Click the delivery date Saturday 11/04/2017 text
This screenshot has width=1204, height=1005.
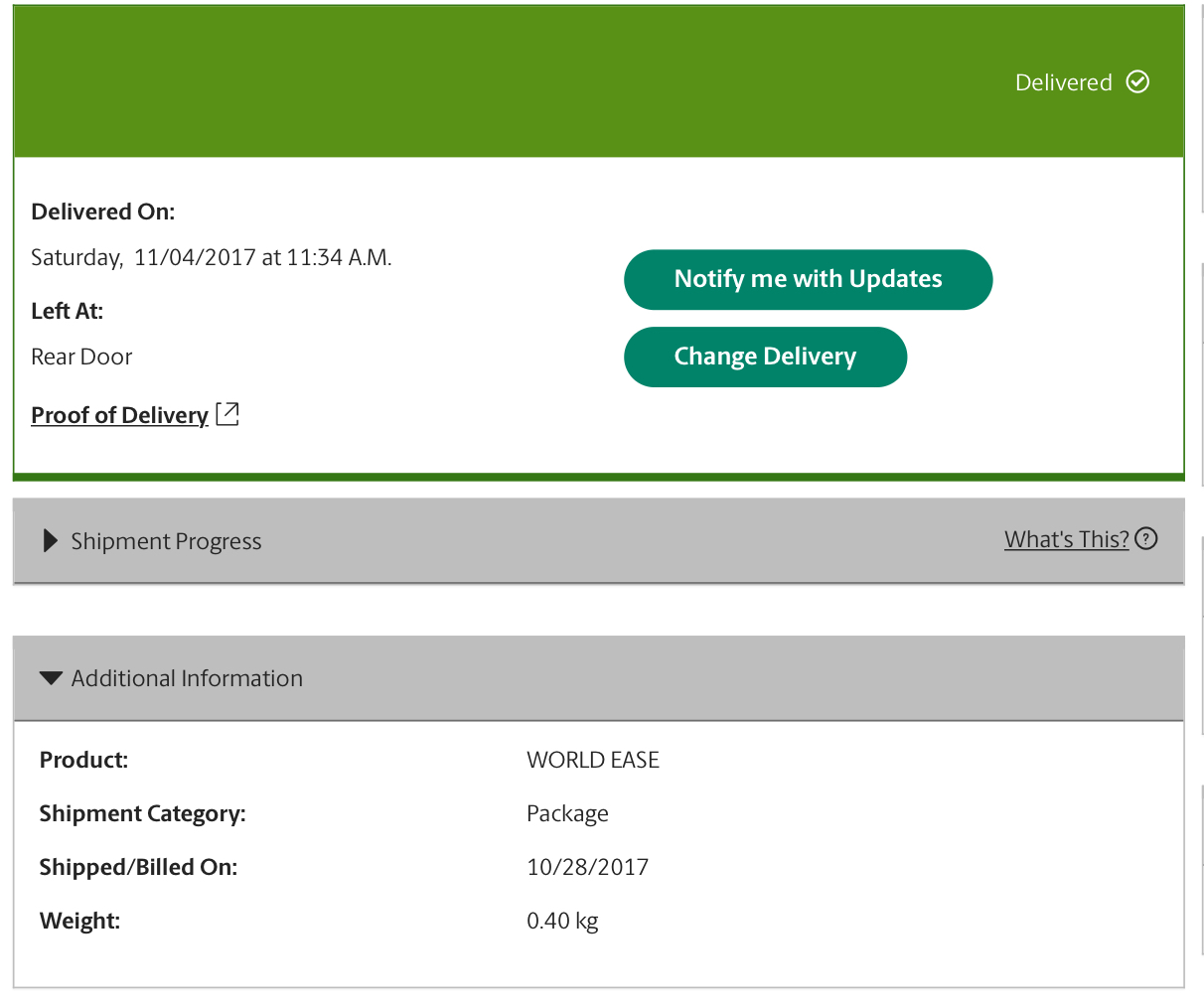(x=212, y=258)
